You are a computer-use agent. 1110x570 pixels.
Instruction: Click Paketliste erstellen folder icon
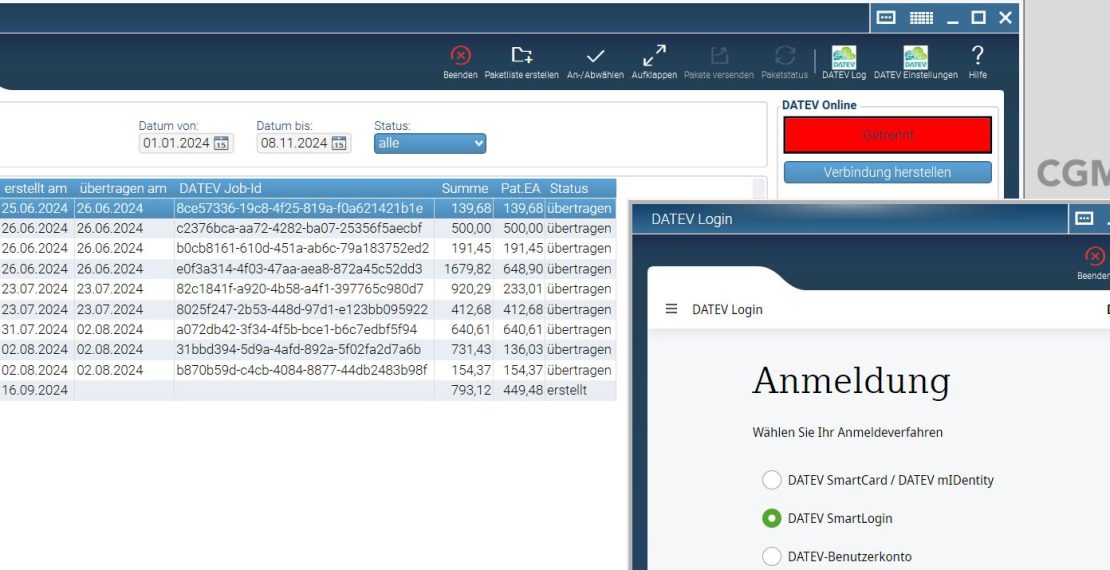(522, 56)
